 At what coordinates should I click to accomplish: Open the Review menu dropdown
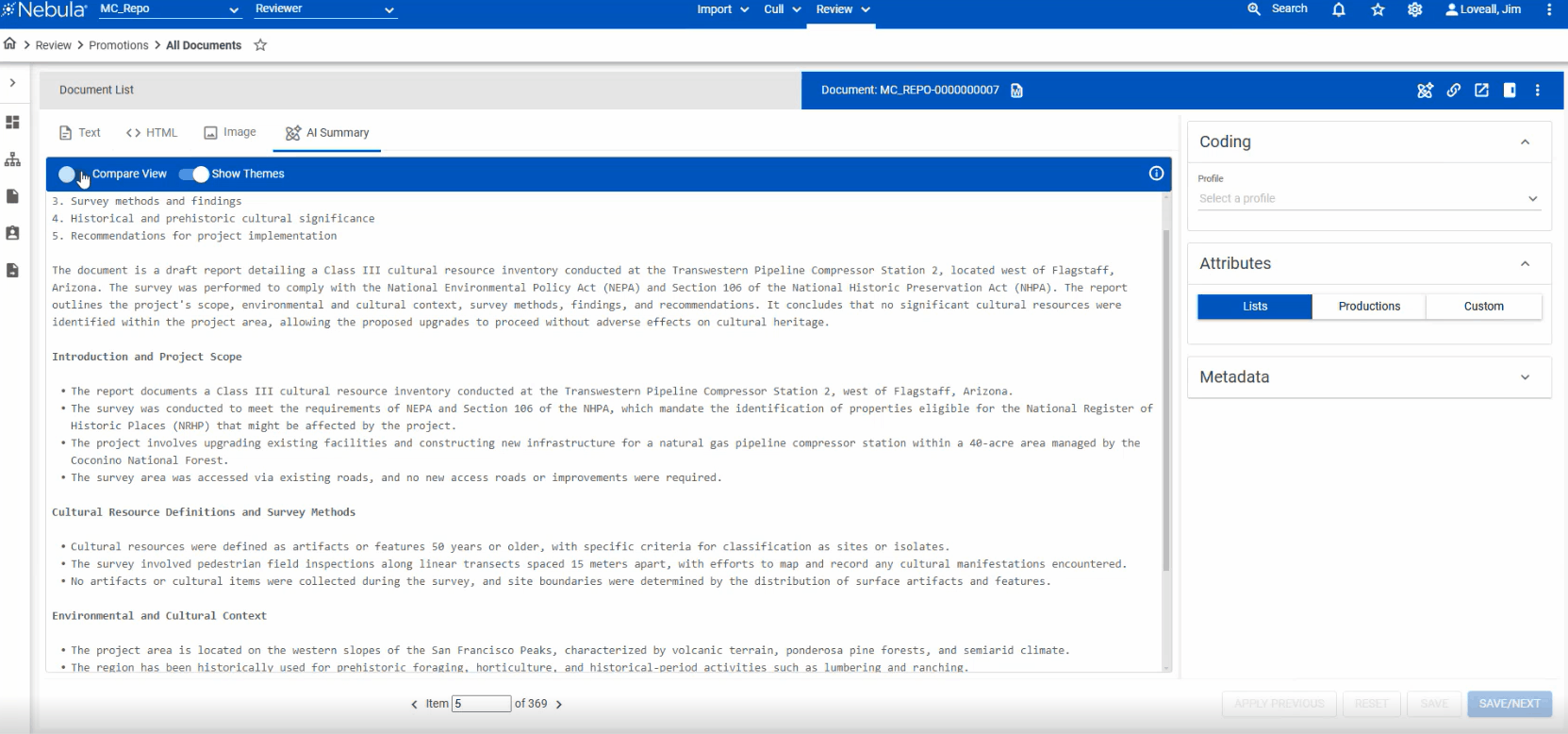[x=843, y=9]
